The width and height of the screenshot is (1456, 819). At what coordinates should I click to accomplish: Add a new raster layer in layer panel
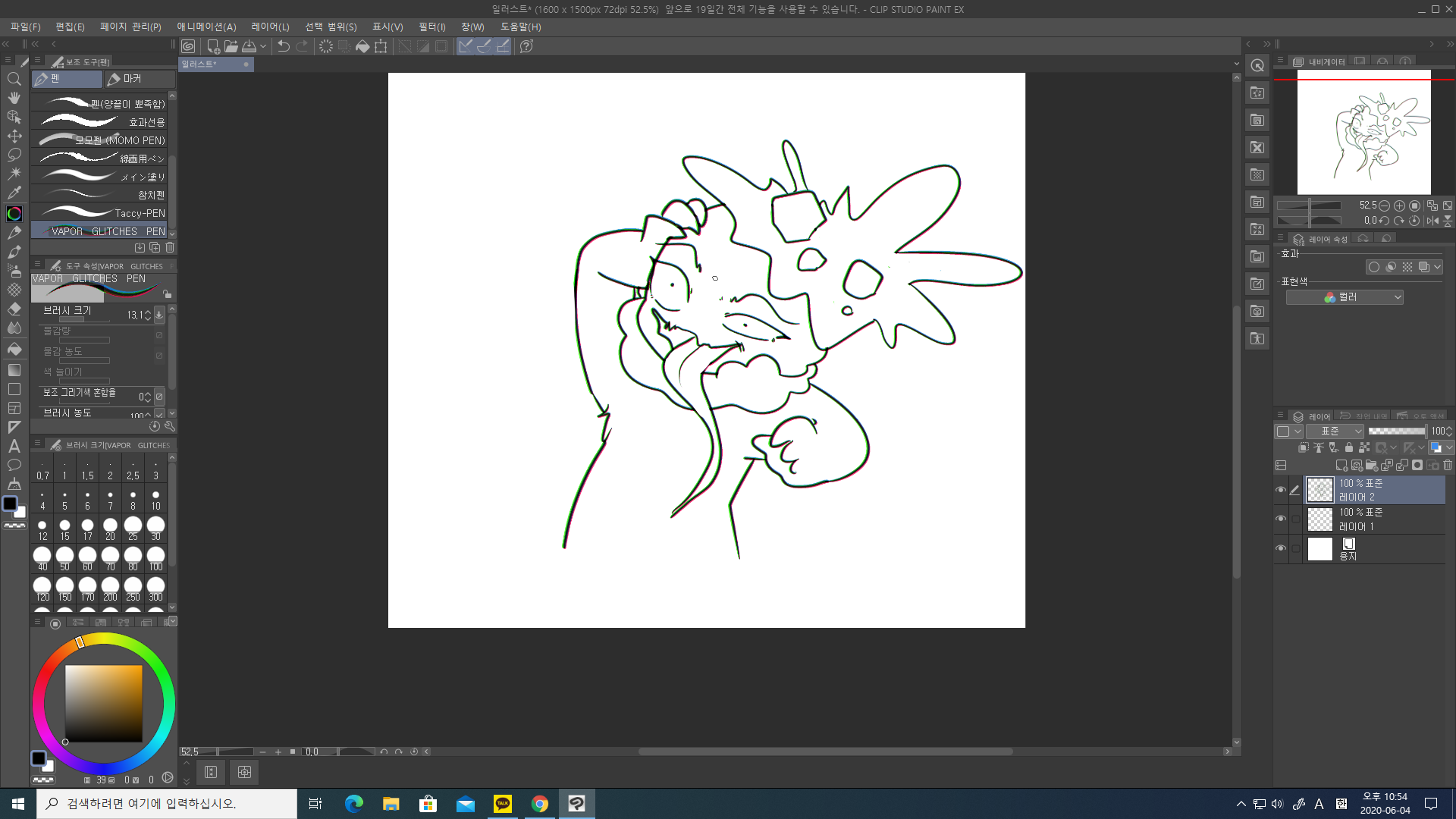[x=1341, y=466]
